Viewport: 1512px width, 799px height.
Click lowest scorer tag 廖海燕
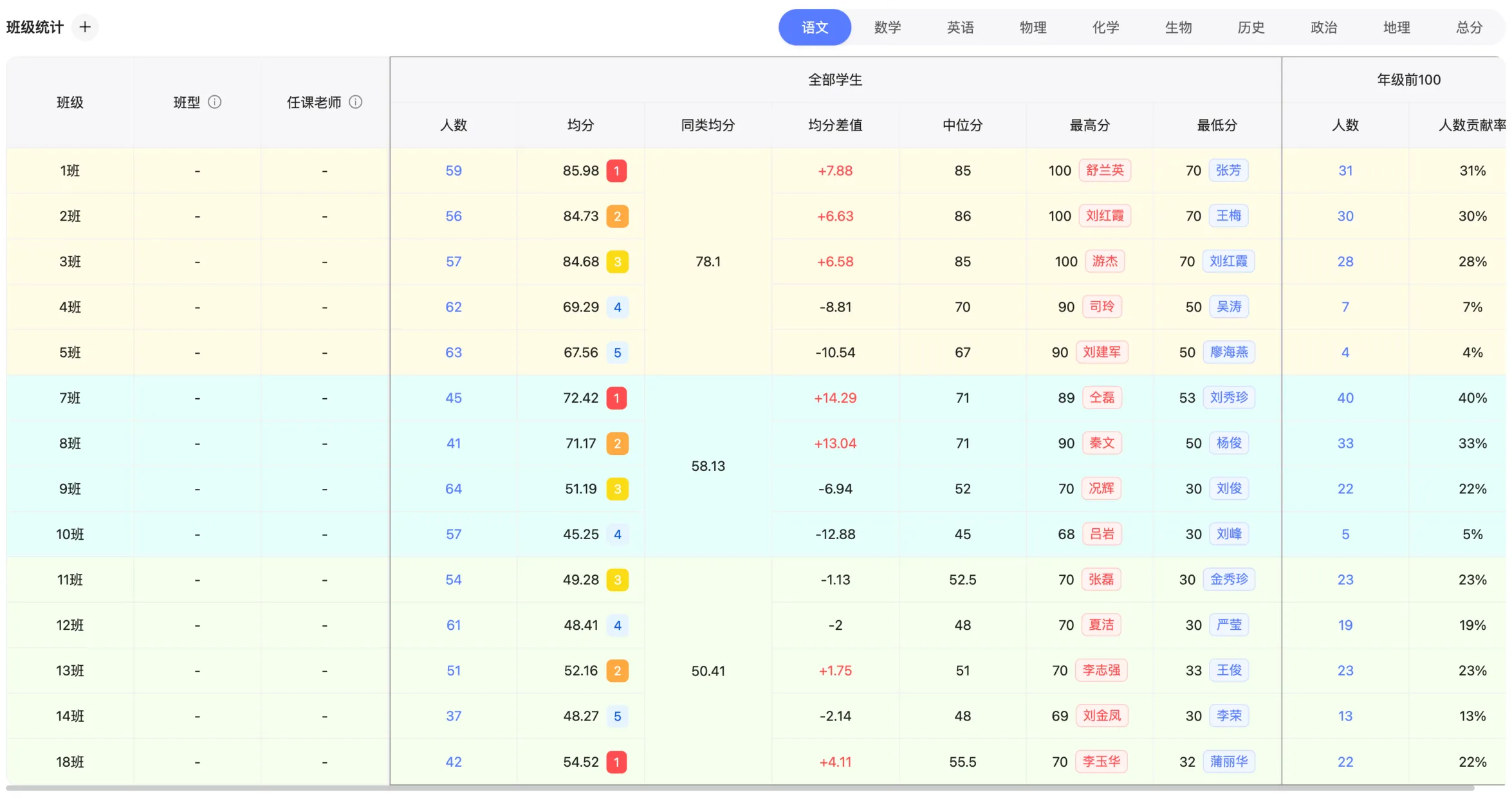click(x=1228, y=352)
